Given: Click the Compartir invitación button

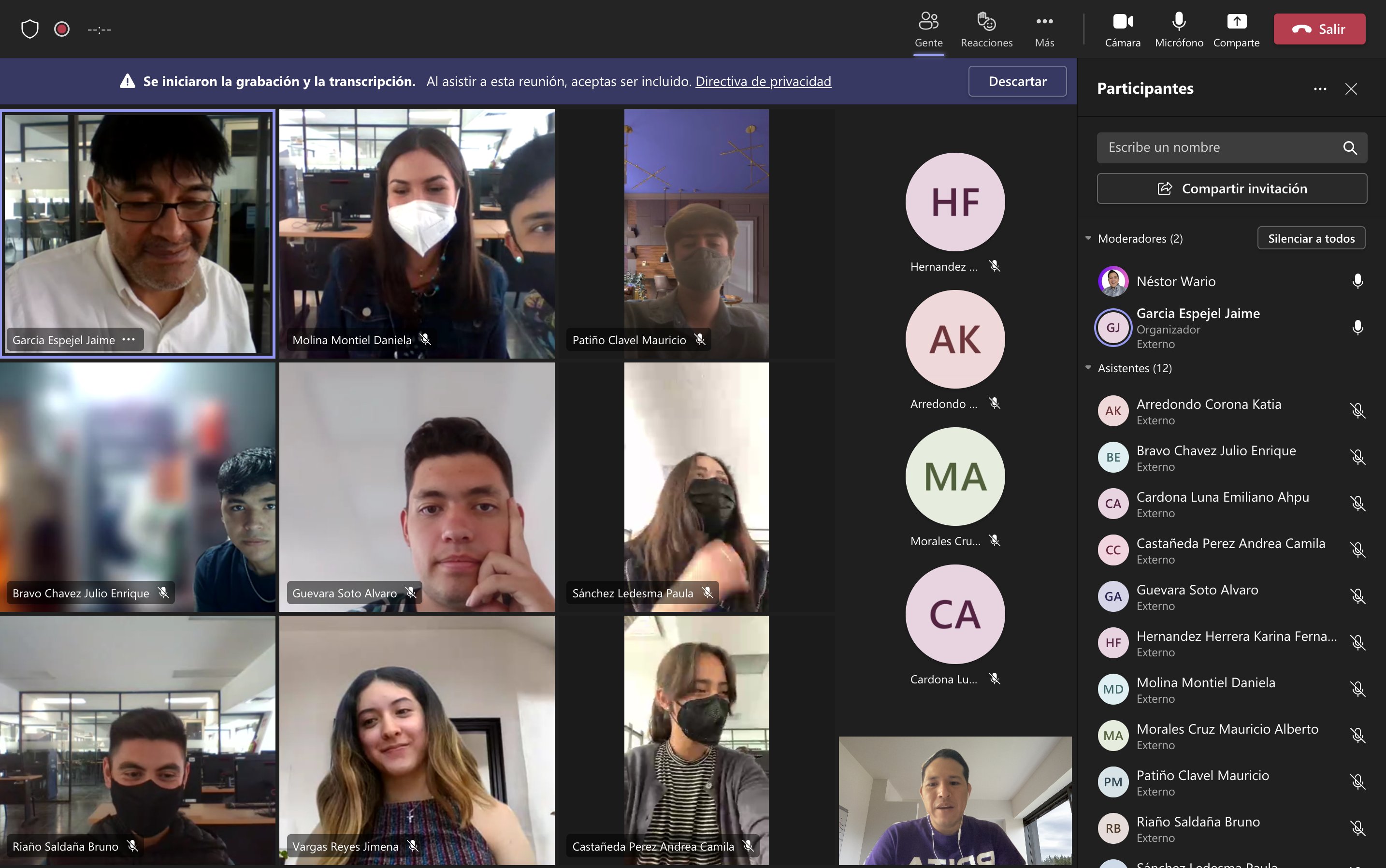Looking at the screenshot, I should [1232, 189].
